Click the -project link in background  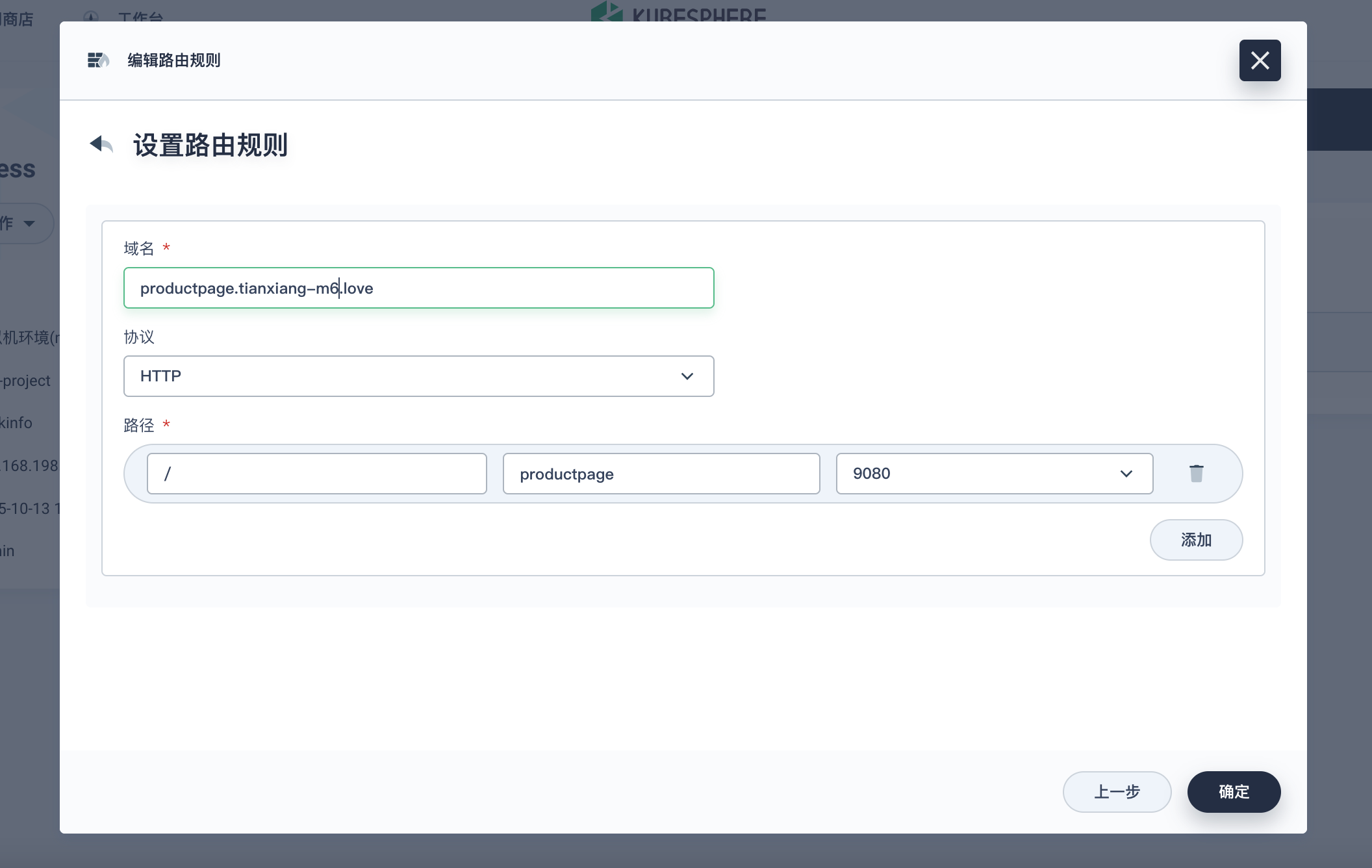pos(26,381)
